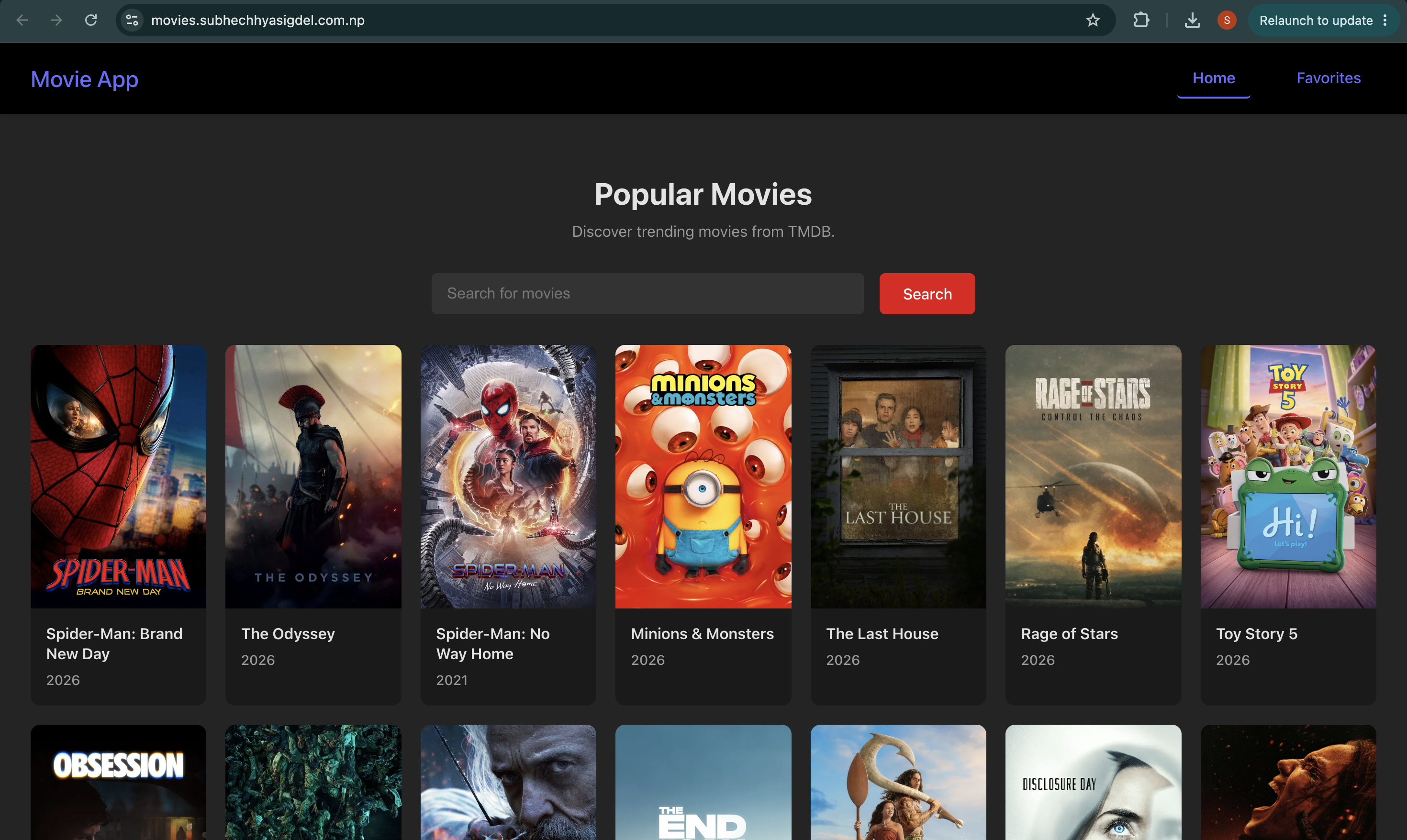This screenshot has height=840, width=1407.
Task: Open Spider-Man: No Way Home poster
Action: point(508,476)
